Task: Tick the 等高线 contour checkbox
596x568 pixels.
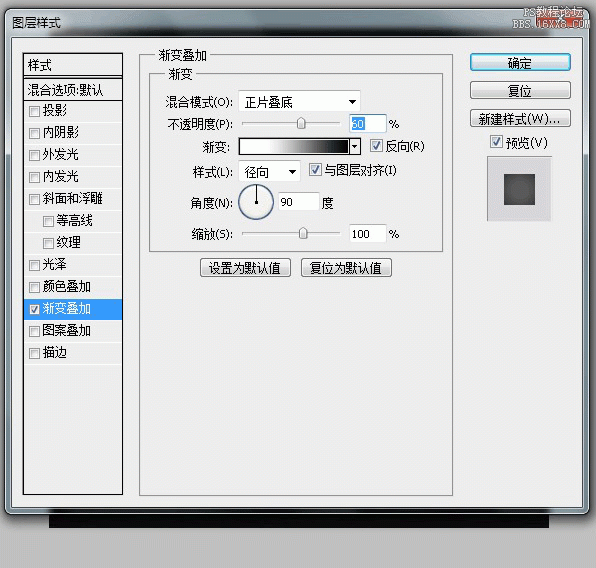Action: [x=48, y=221]
